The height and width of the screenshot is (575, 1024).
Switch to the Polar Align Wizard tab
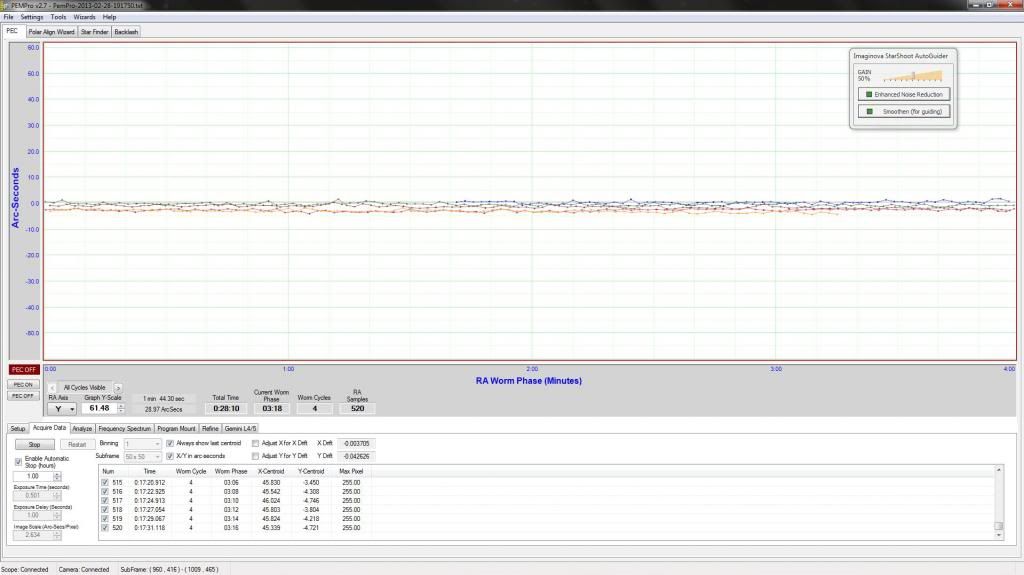pyautogui.click(x=52, y=31)
